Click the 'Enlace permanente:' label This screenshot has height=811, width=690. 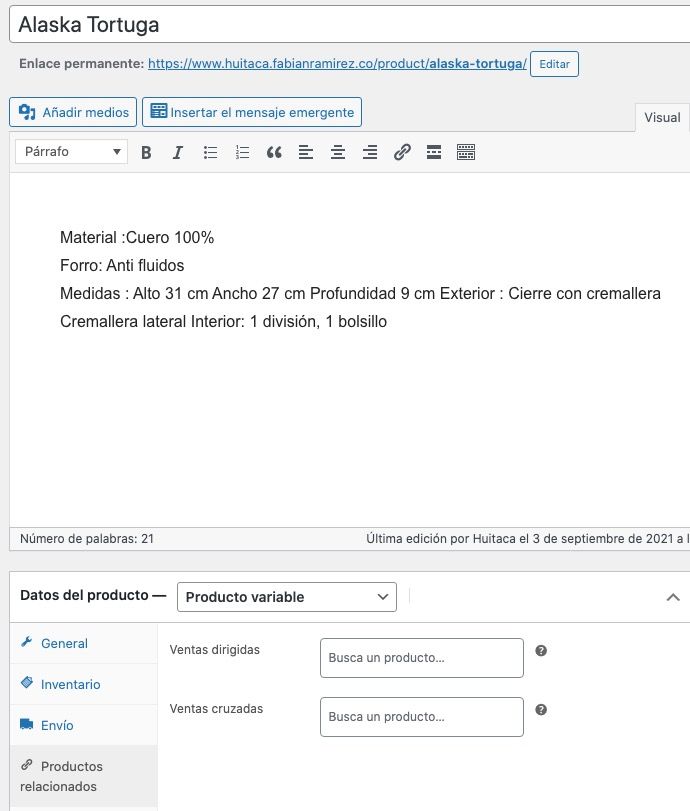click(82, 64)
